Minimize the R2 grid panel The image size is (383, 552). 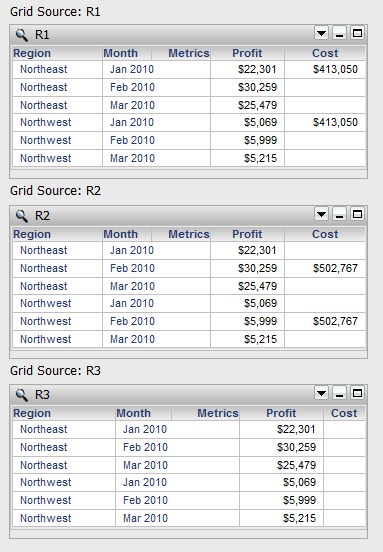(x=339, y=214)
